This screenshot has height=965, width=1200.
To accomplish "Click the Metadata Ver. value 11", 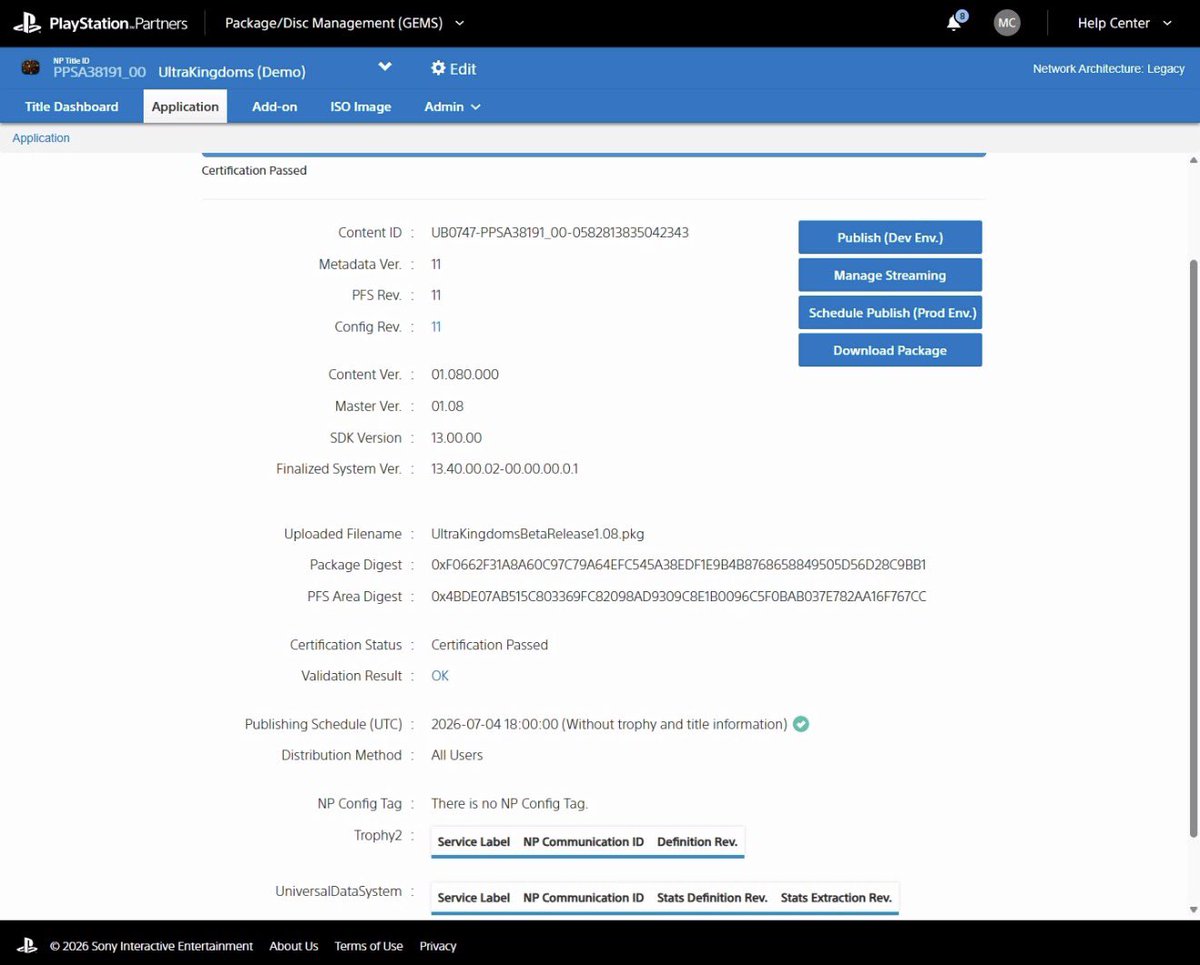I will tap(436, 265).
